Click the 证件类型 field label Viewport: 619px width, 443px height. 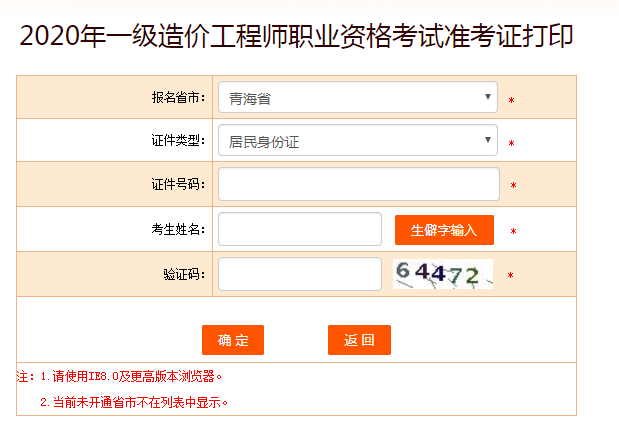click(x=178, y=141)
